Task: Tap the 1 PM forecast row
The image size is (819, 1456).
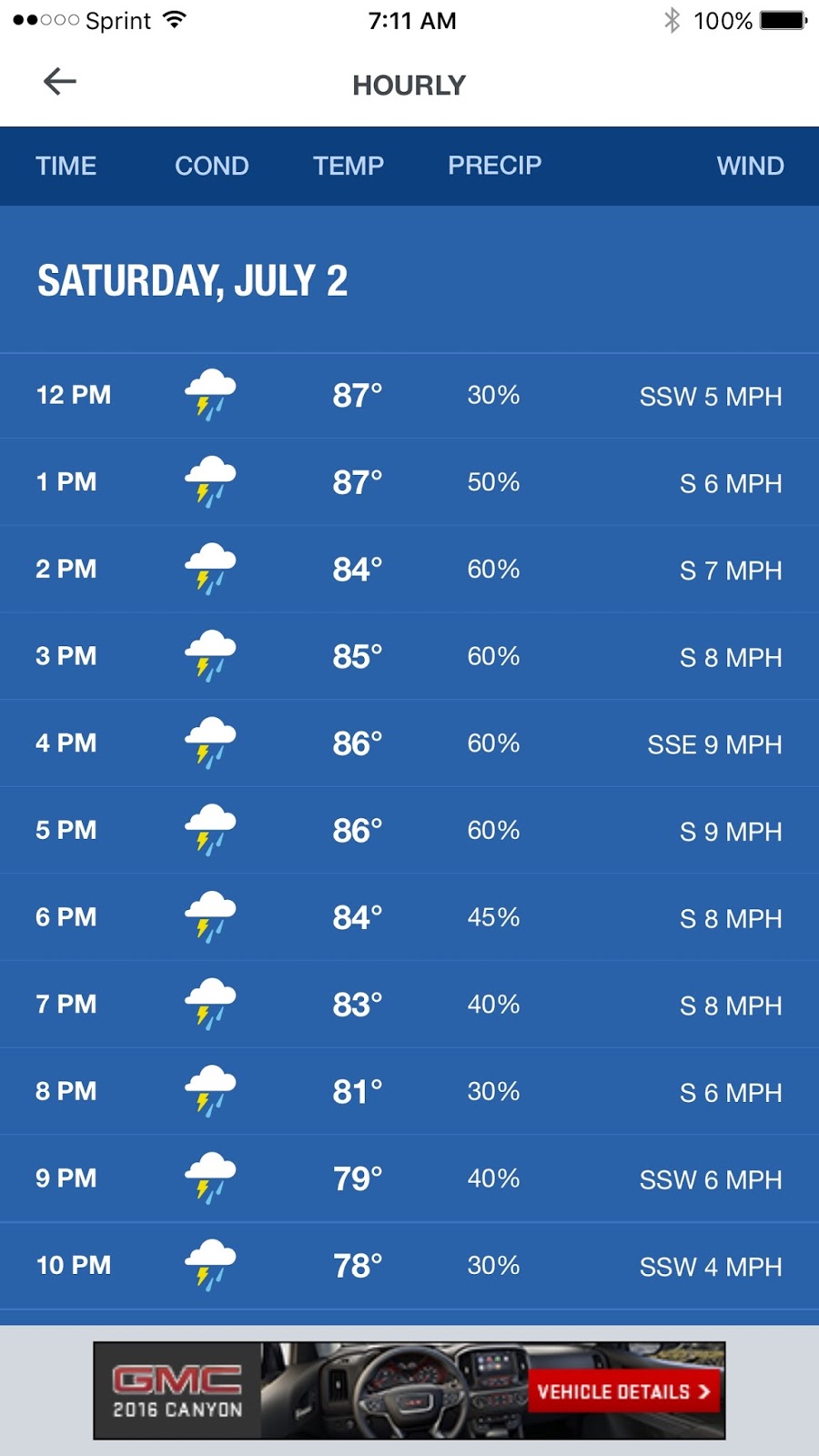Action: [x=409, y=482]
